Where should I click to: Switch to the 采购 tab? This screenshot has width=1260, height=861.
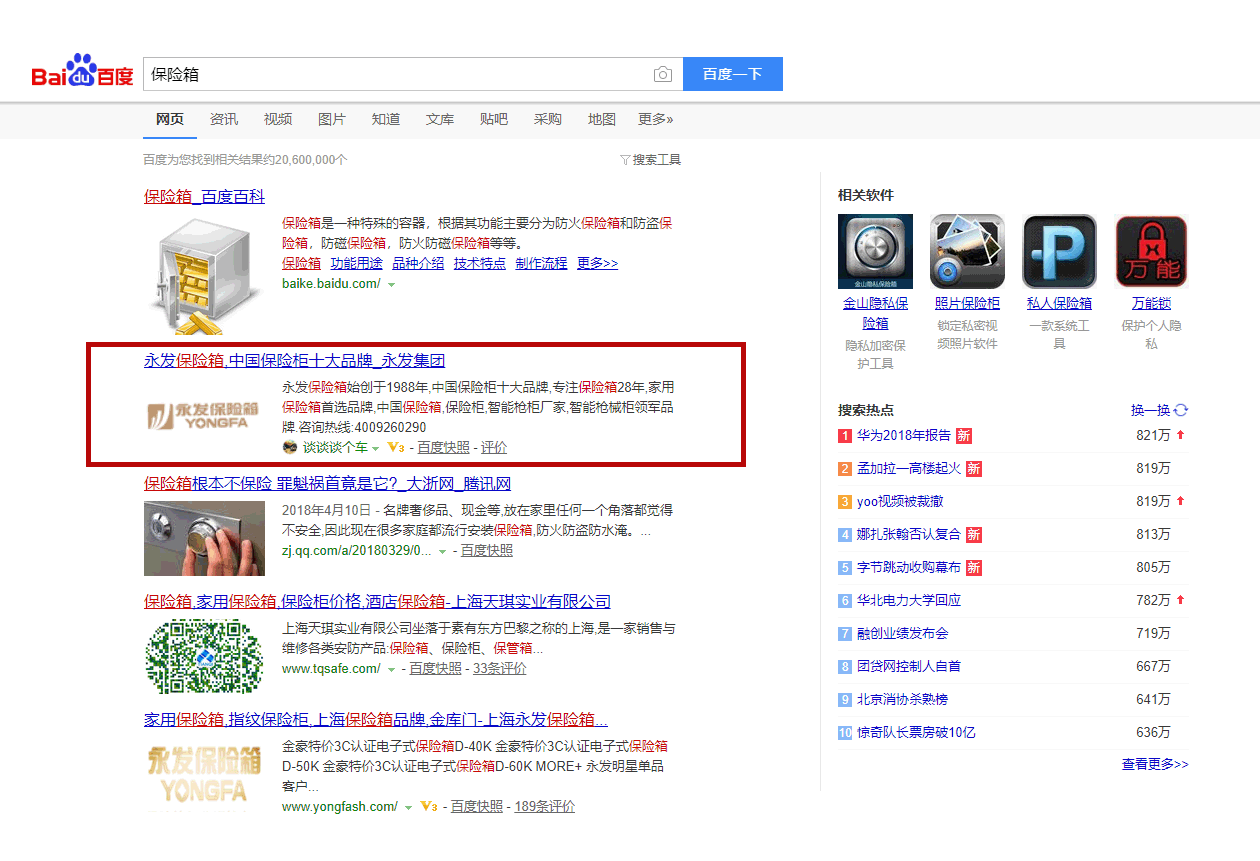(x=548, y=119)
